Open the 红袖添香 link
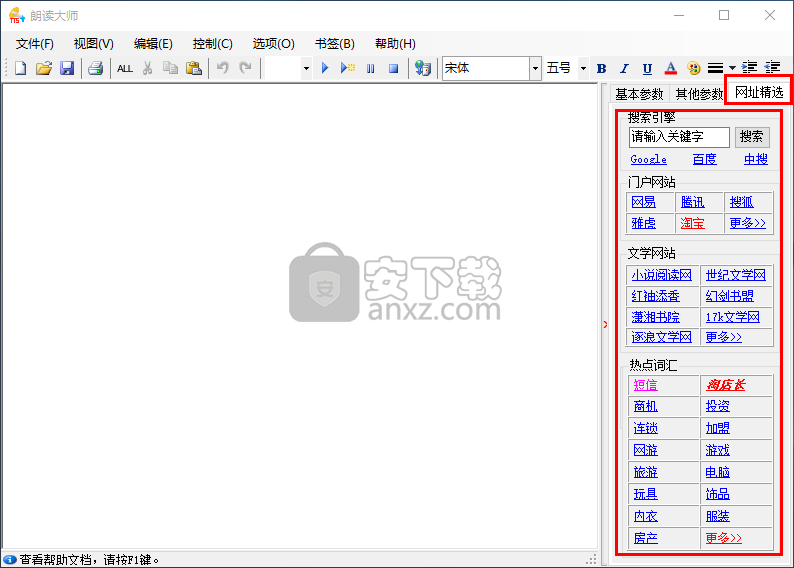 [656, 296]
